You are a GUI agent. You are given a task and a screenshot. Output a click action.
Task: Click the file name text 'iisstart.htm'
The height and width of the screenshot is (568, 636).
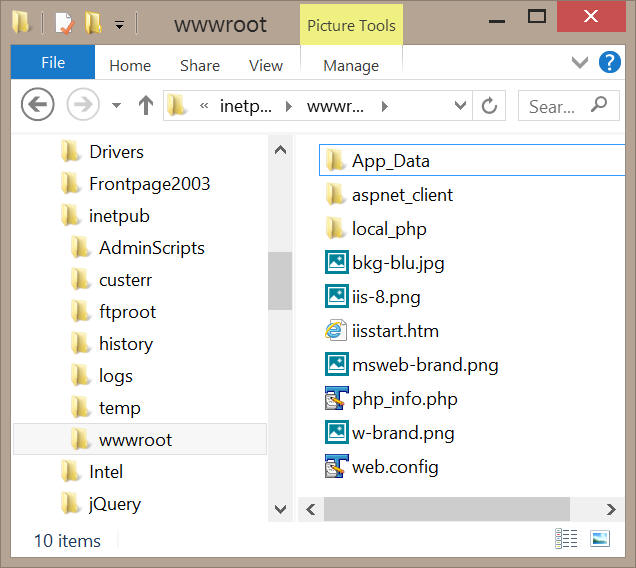(x=395, y=331)
